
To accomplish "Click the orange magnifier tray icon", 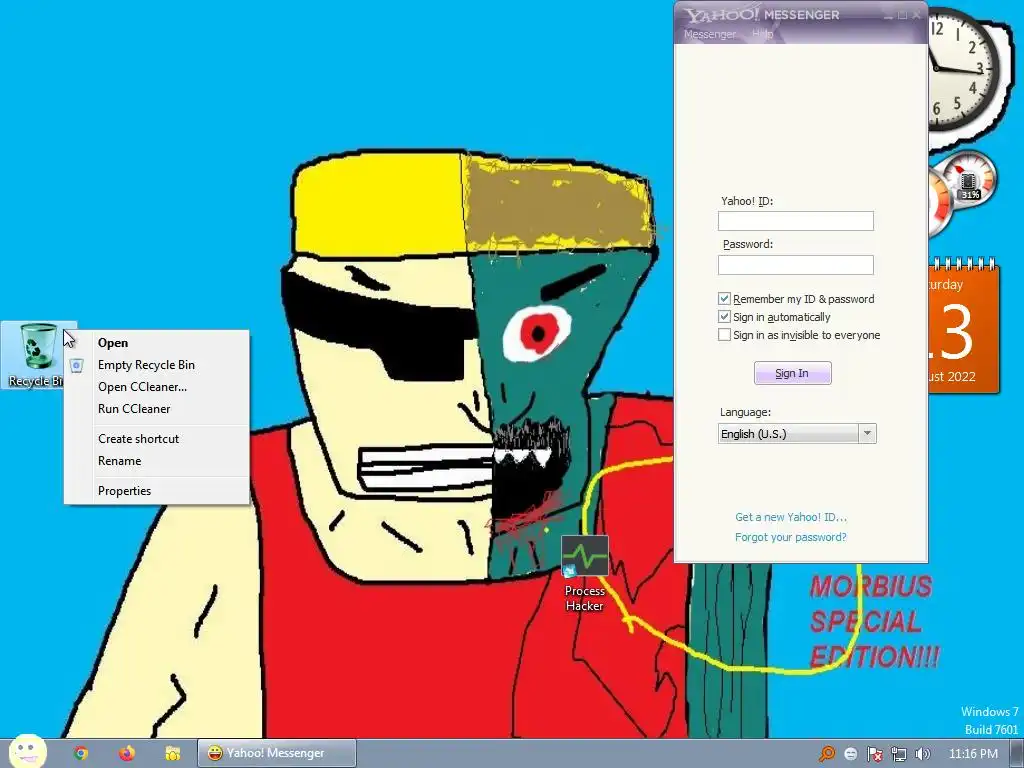I will point(827,754).
